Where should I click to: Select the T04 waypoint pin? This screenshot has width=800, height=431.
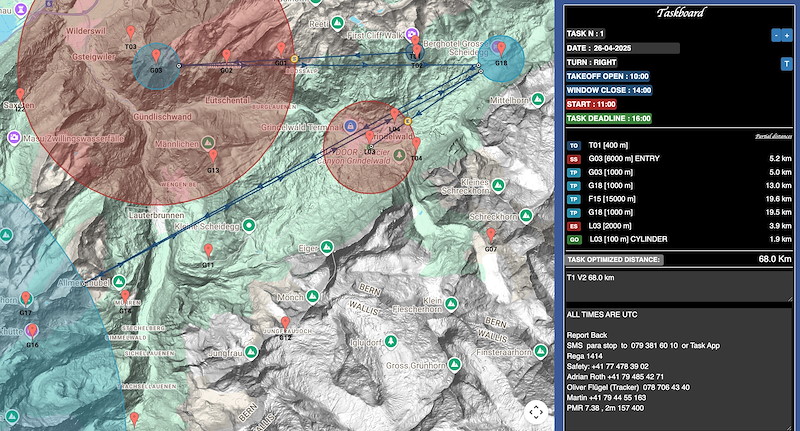(x=416, y=144)
